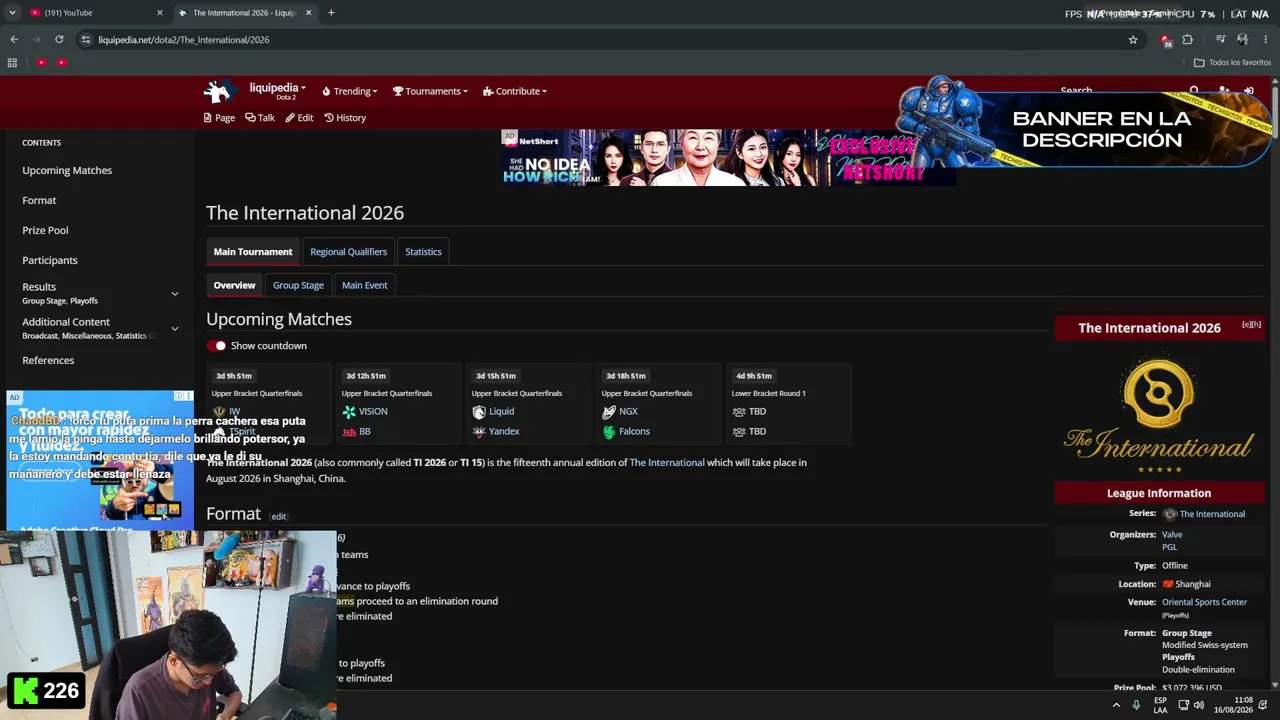Jump to Prize Pool in contents
Image resolution: width=1280 pixels, height=720 pixels.
click(45, 230)
